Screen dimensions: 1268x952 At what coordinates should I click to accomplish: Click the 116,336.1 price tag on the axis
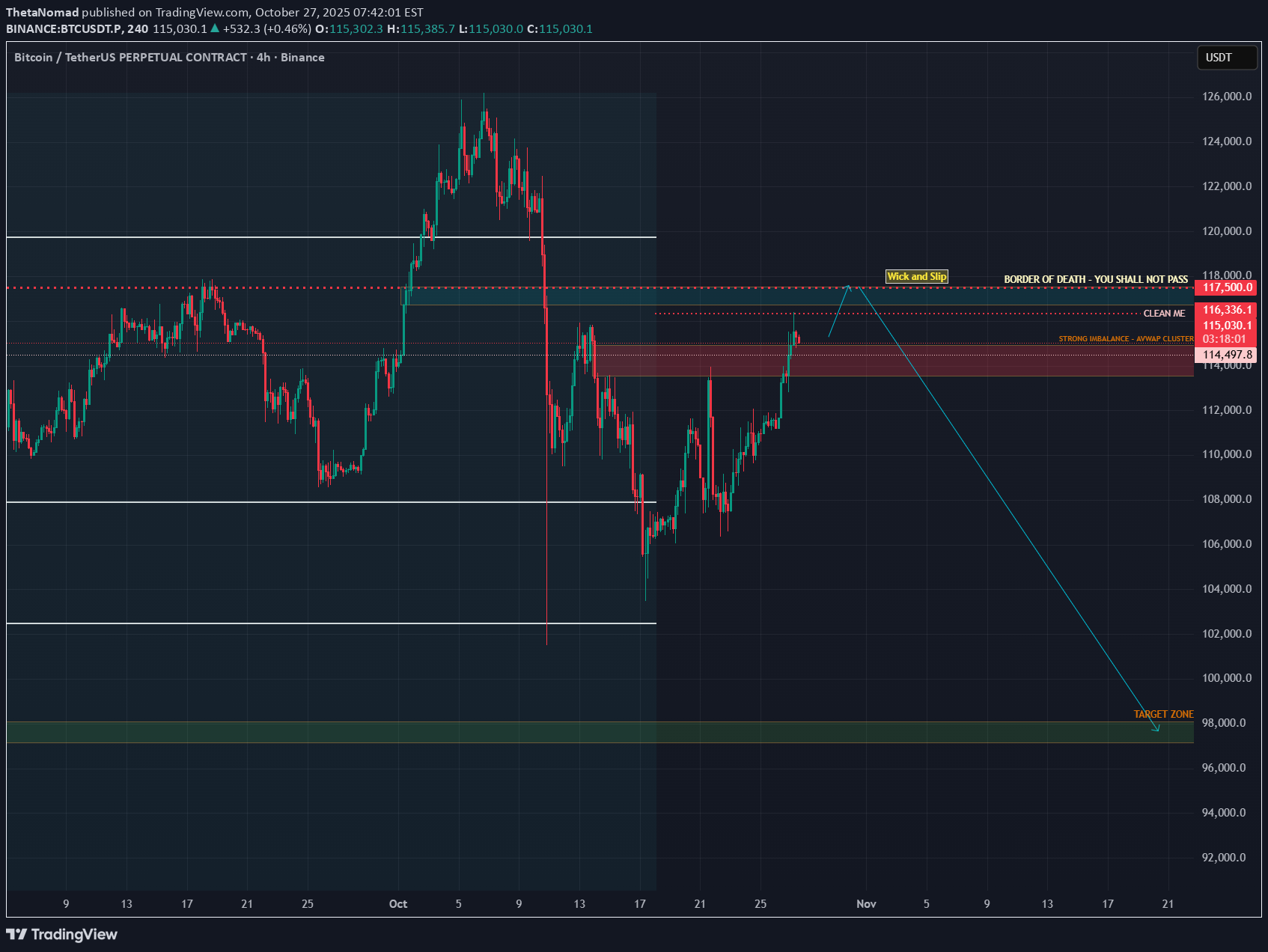point(1227,310)
